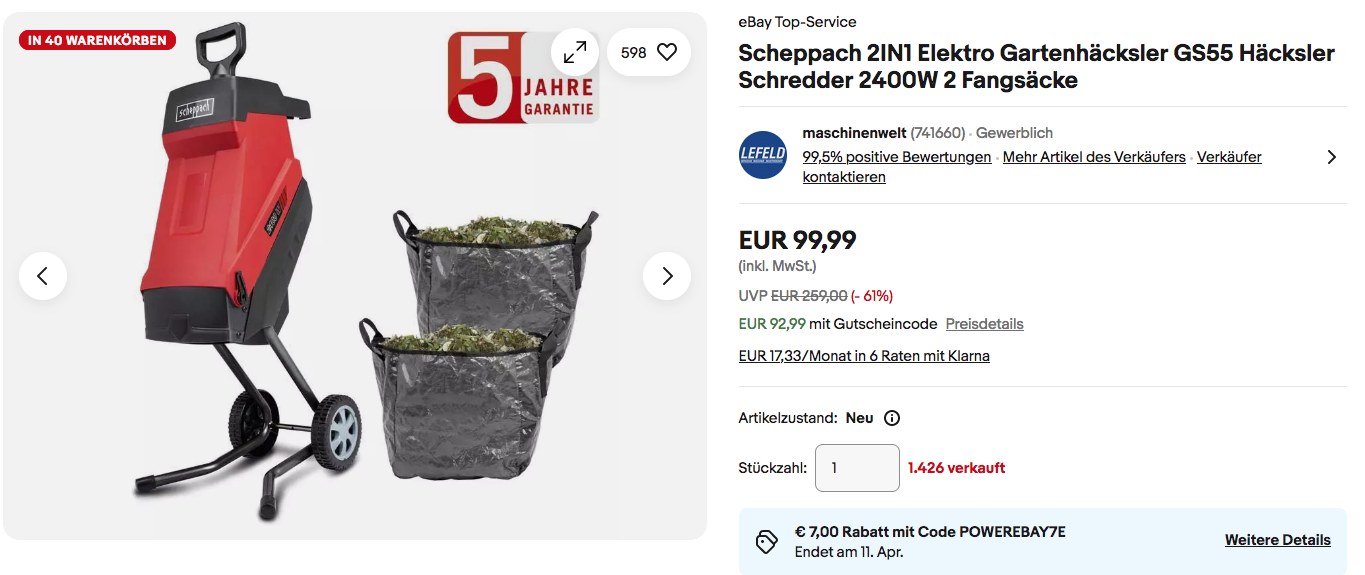Open Klarna 6 Raten financing link

(864, 356)
